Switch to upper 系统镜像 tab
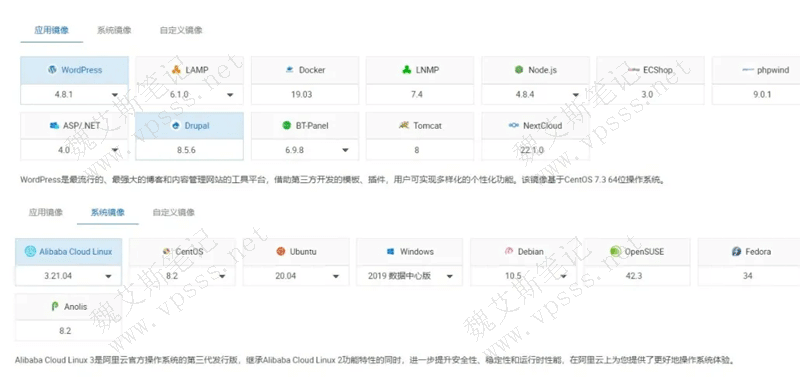 tap(114, 30)
